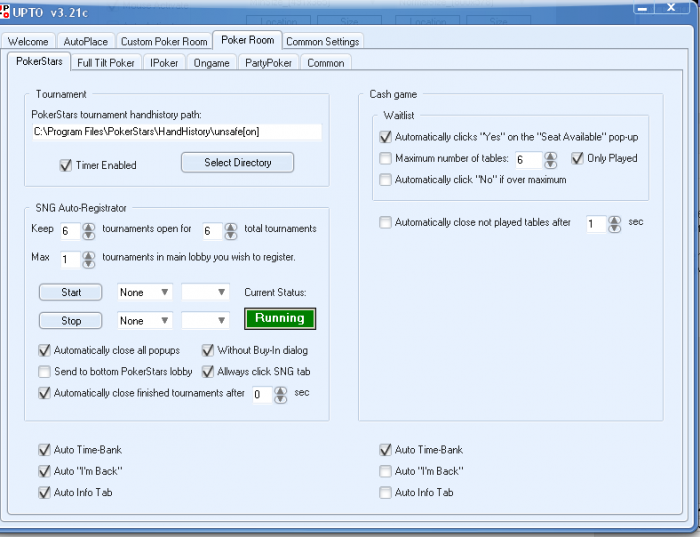This screenshot has width=700, height=537.
Task: Select the Poker Room tab
Action: (x=247, y=40)
